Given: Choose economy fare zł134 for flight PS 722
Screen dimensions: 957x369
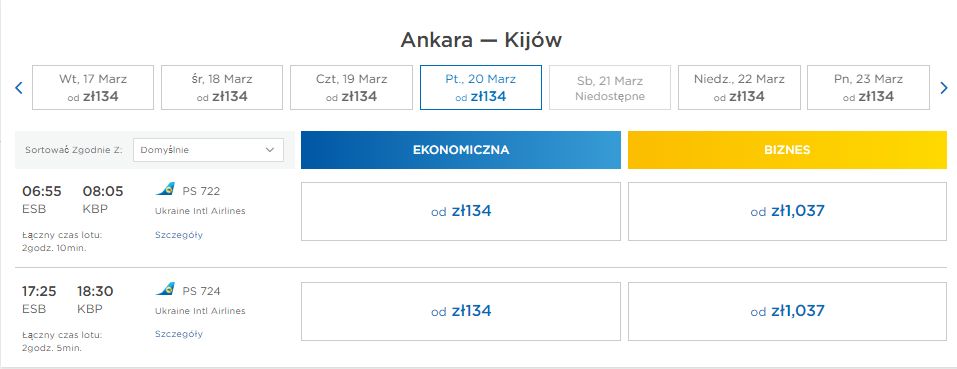Looking at the screenshot, I should (x=461, y=212).
